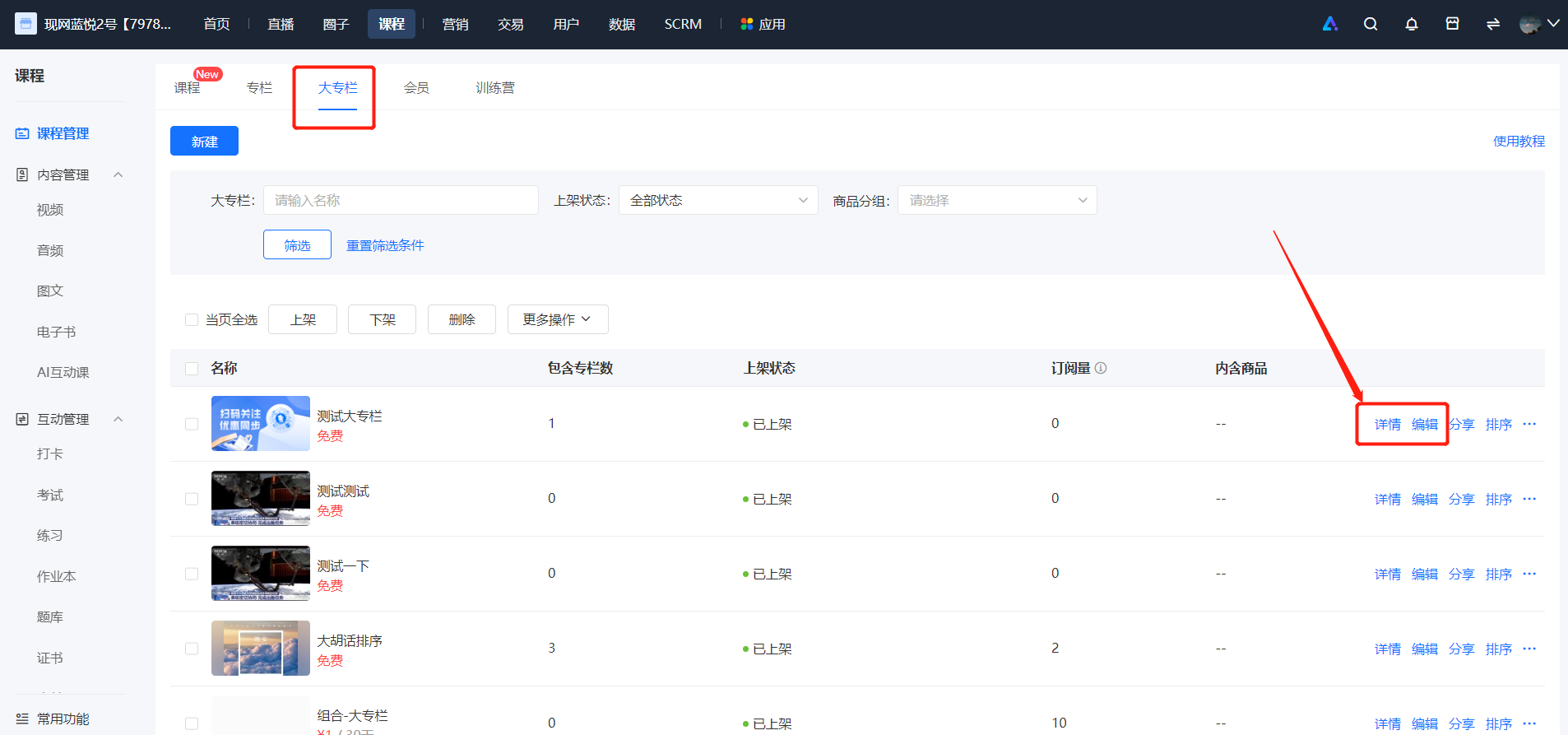
Task: Click the 课程管理 sidebar icon
Action: tap(22, 133)
